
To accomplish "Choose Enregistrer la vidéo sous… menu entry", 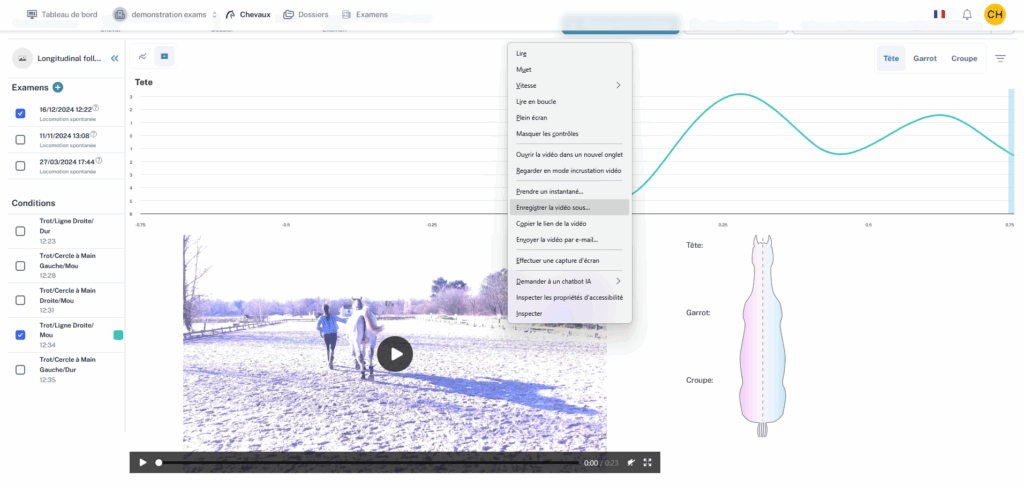I will 569,207.
